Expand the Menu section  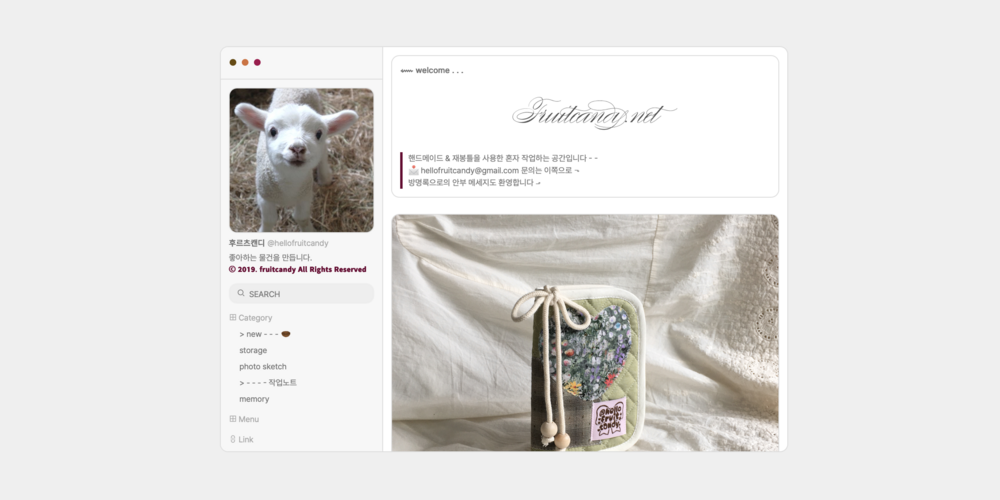tap(249, 419)
